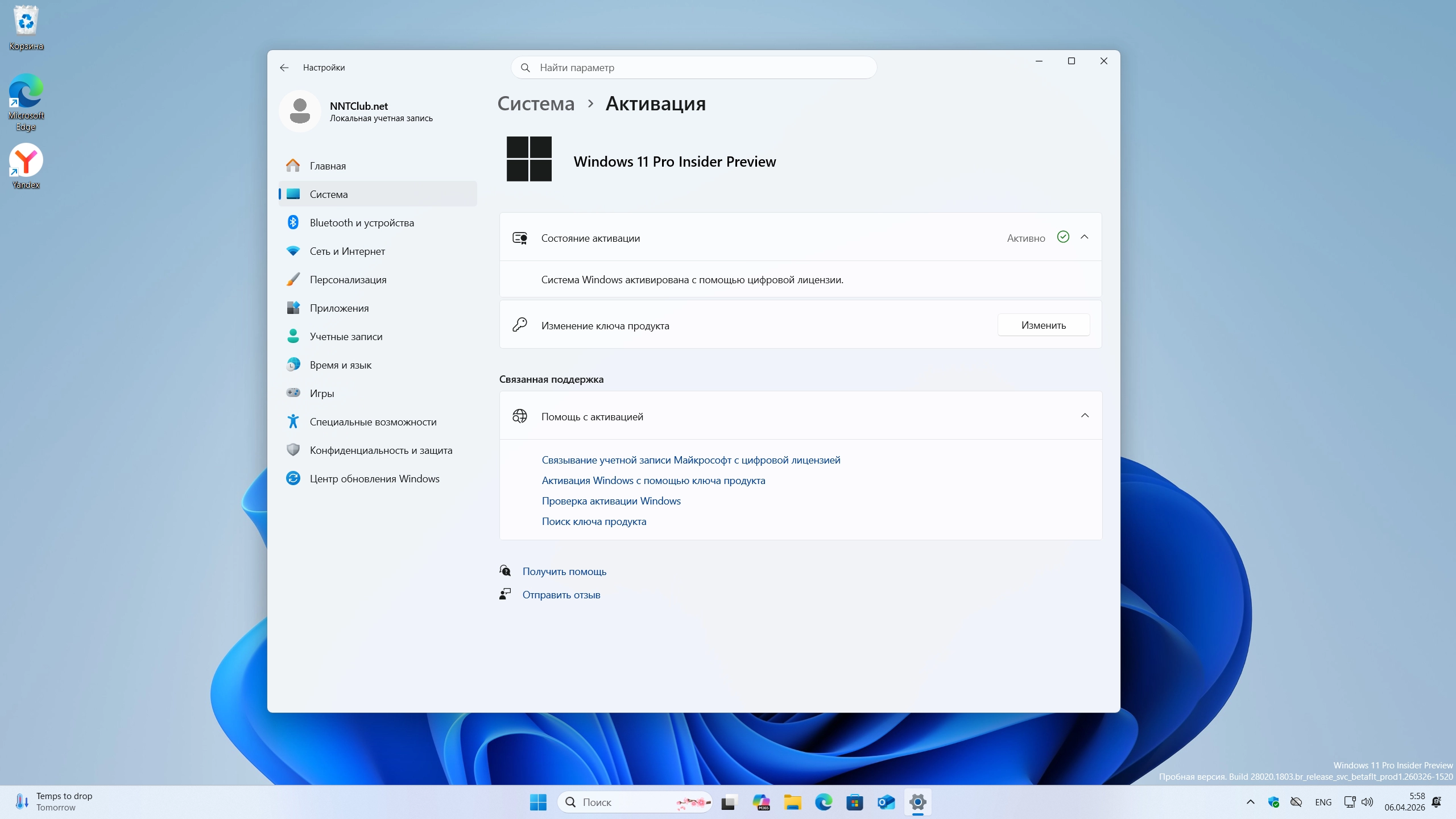Click the Найти параметр search field

click(x=694, y=68)
